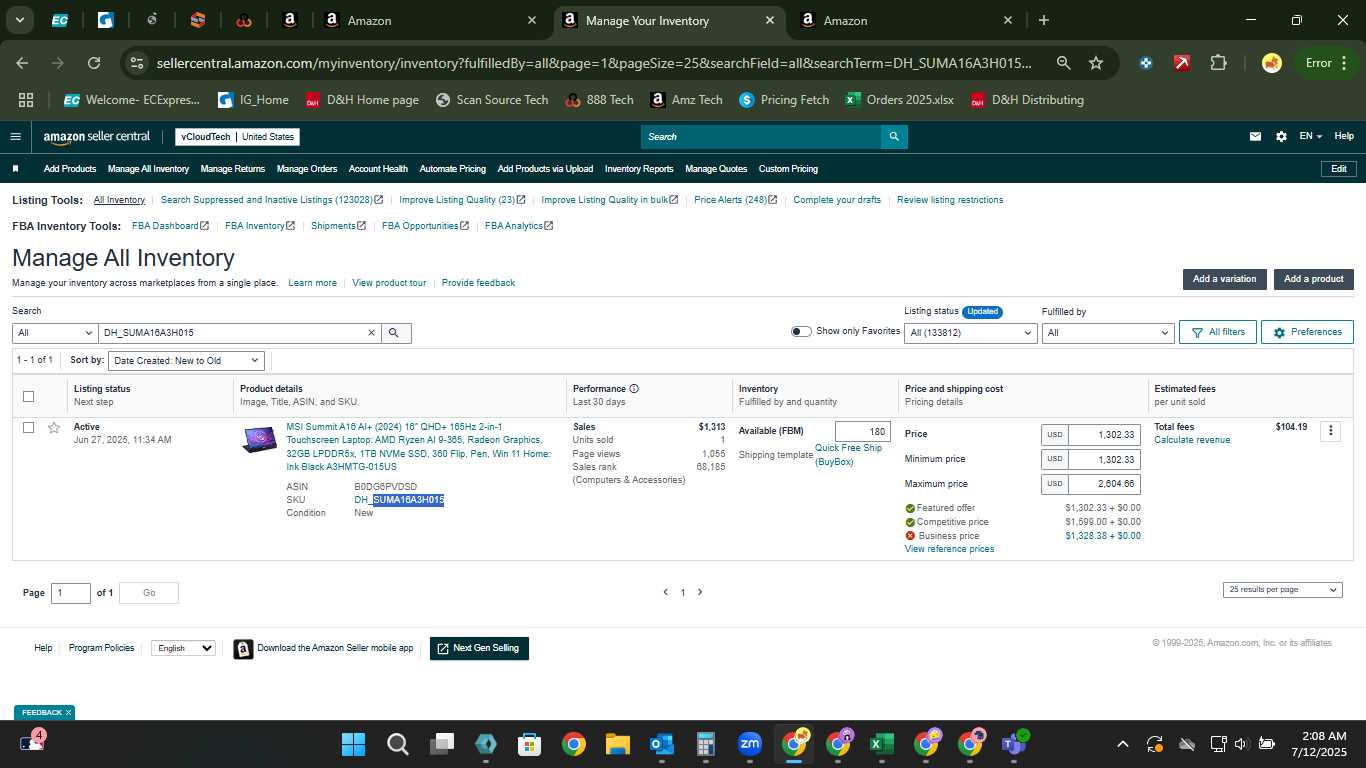Clear the inventory search term X
Image resolution: width=1366 pixels, height=768 pixels.
pos(372,333)
